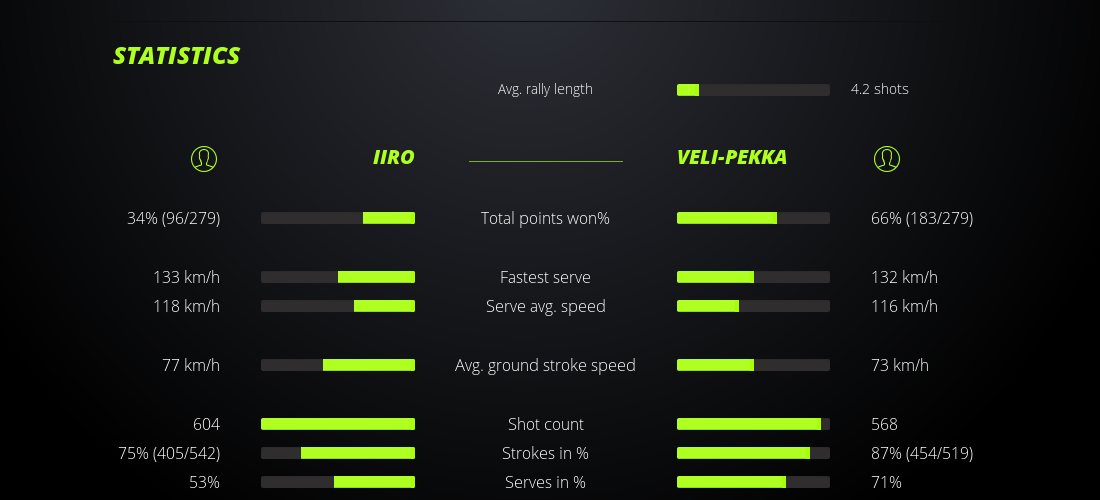Click Iiro's avg. ground stroke speed bar
The height and width of the screenshot is (500, 1100).
tap(338, 365)
